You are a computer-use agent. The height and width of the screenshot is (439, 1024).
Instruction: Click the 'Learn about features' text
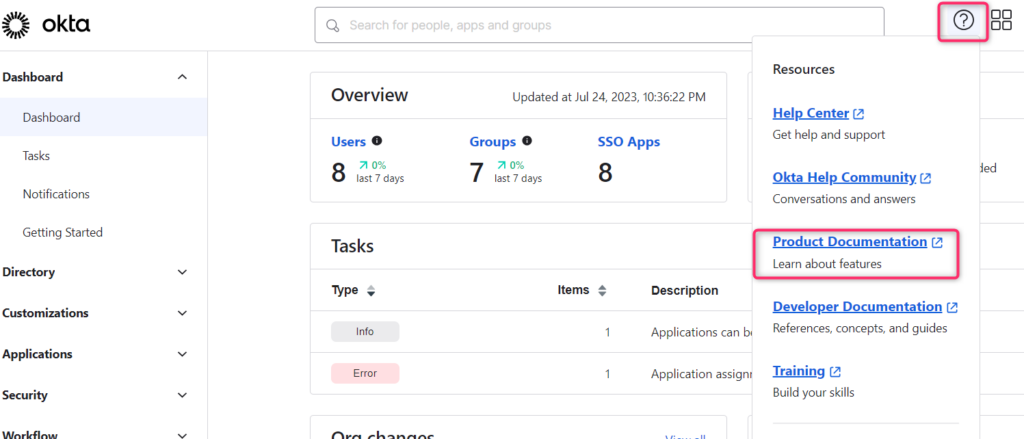pyautogui.click(x=827, y=265)
